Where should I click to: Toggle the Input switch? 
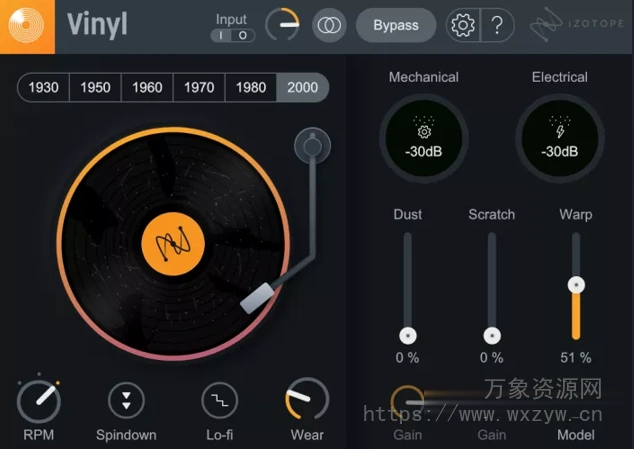click(x=232, y=35)
